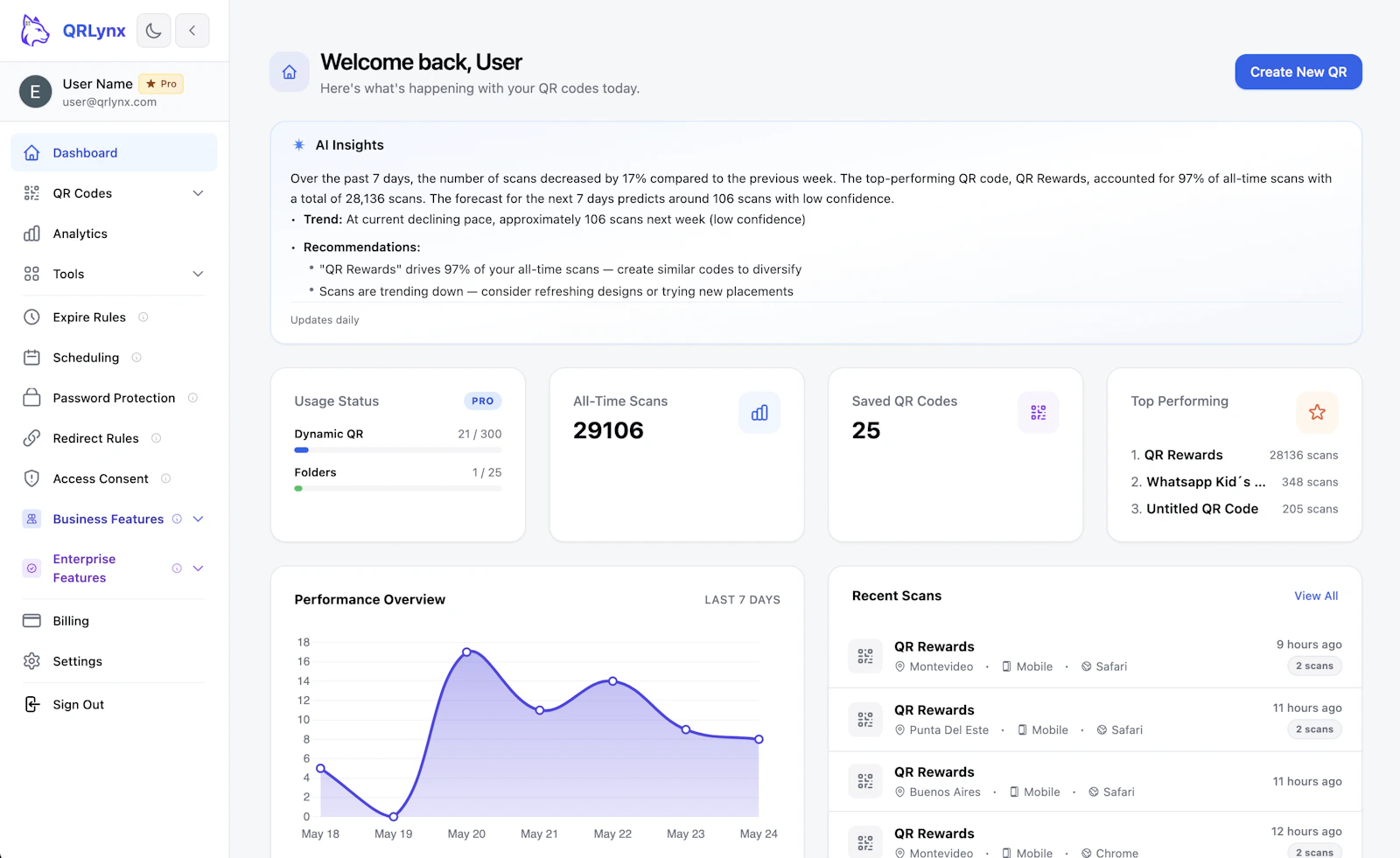Image resolution: width=1400 pixels, height=858 pixels.
Task: Click the Expire Rules clock icon
Action: (x=31, y=317)
